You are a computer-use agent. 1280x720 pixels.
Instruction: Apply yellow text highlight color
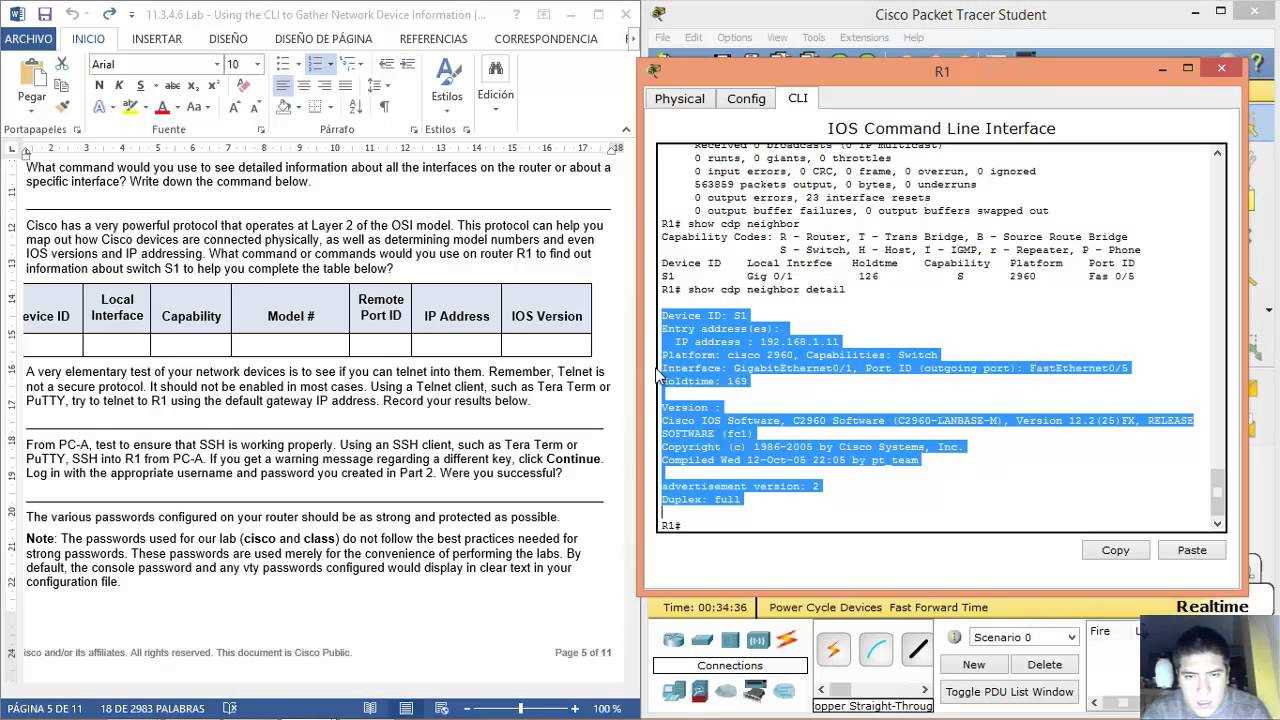[130, 107]
